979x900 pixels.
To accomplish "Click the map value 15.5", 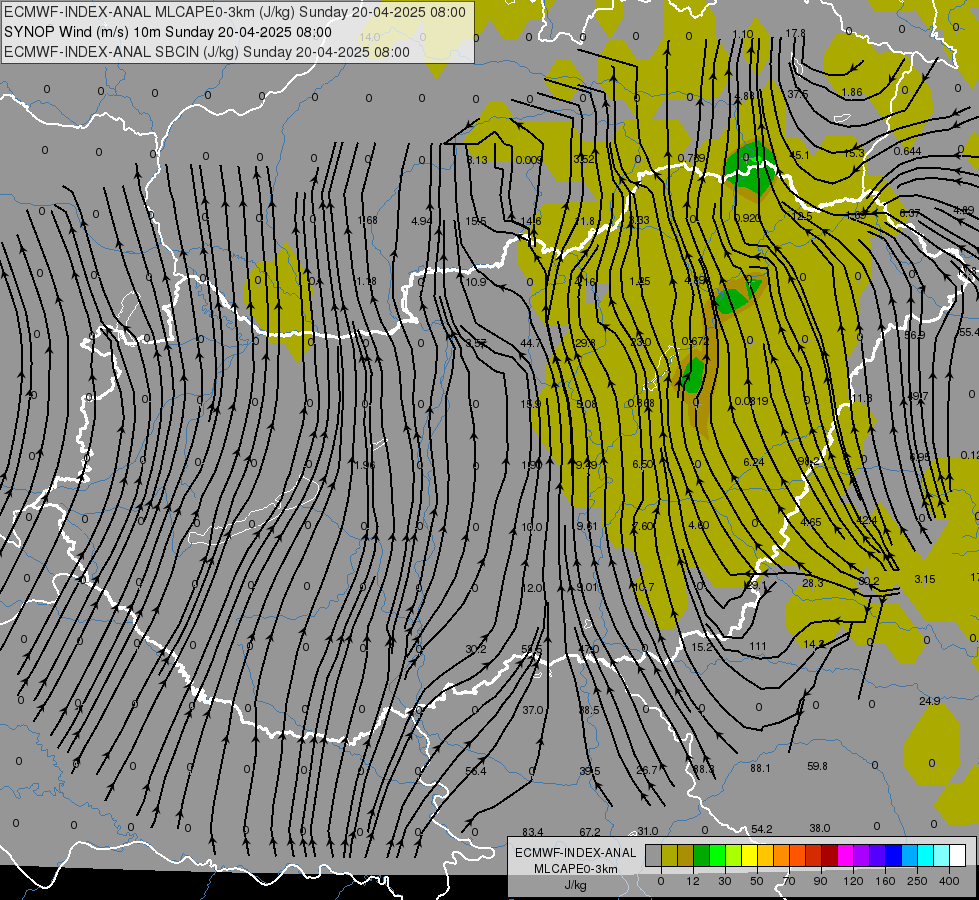I will [x=476, y=221].
